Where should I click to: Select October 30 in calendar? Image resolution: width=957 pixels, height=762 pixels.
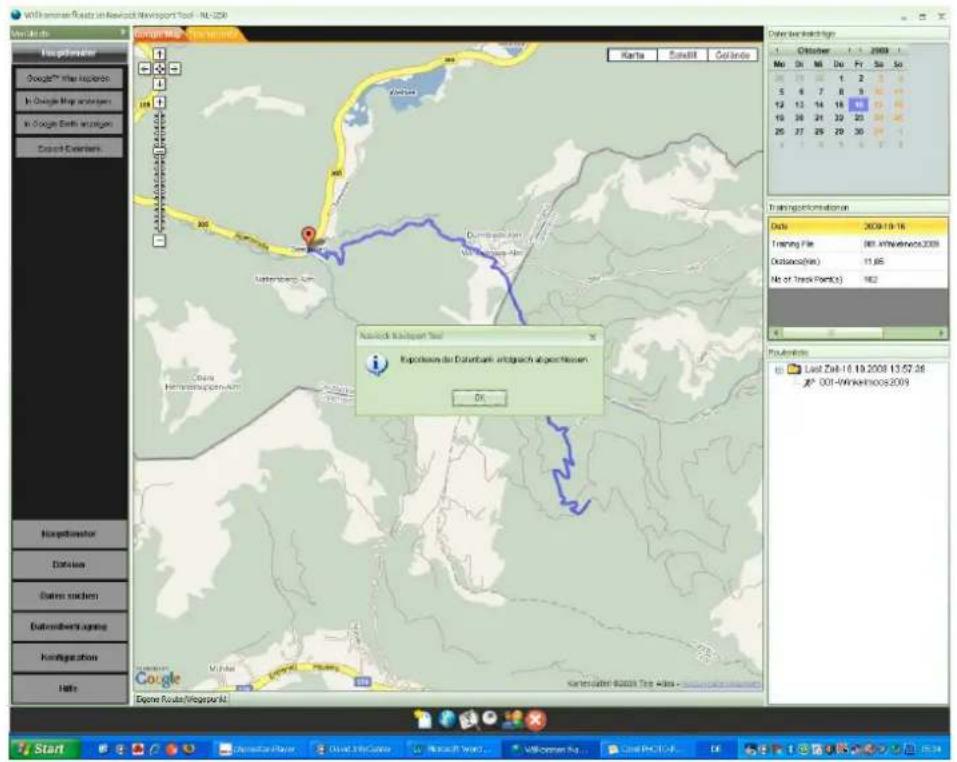click(x=859, y=131)
